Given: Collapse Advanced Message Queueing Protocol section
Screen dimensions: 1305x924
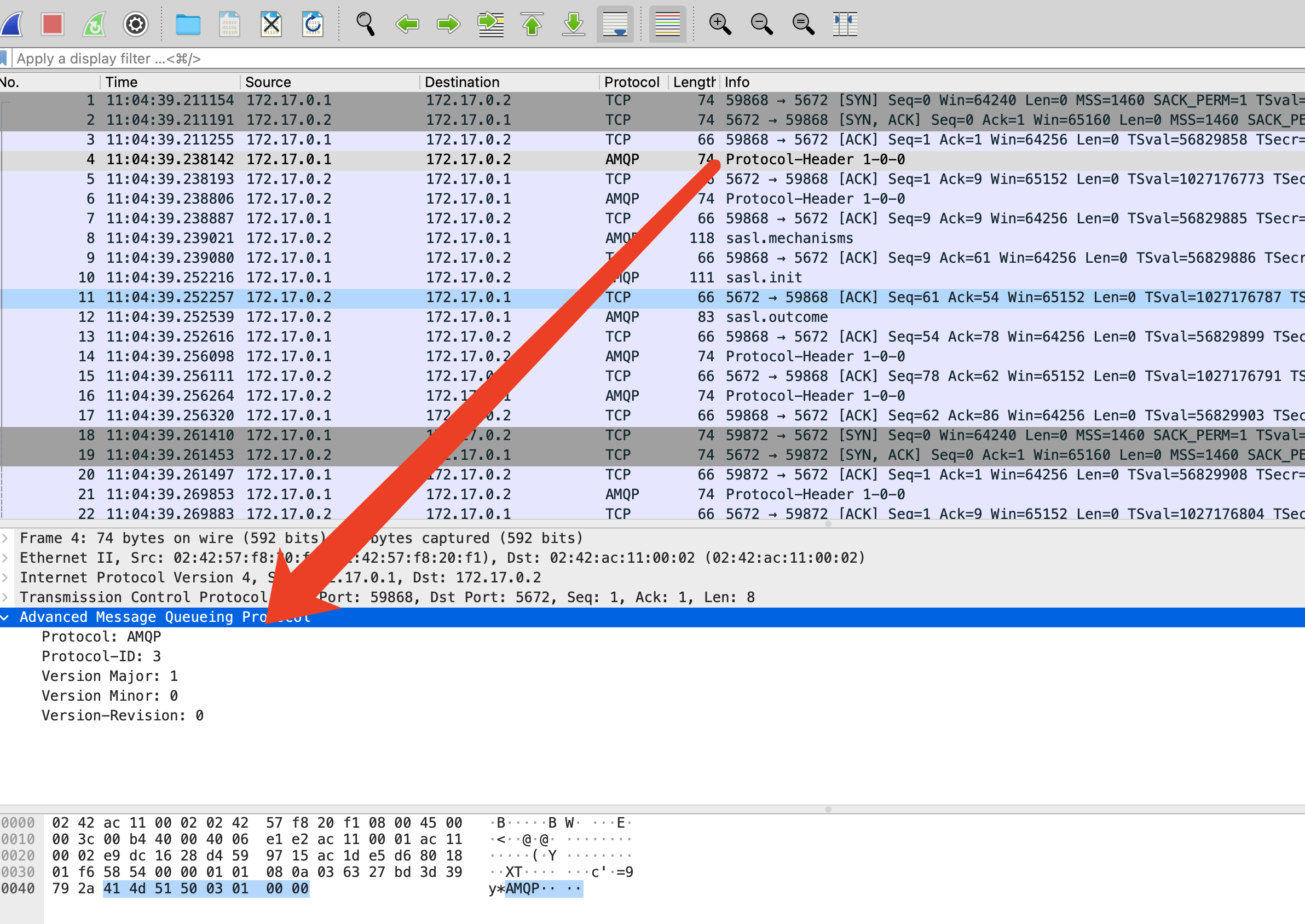Looking at the screenshot, I should click(5, 617).
